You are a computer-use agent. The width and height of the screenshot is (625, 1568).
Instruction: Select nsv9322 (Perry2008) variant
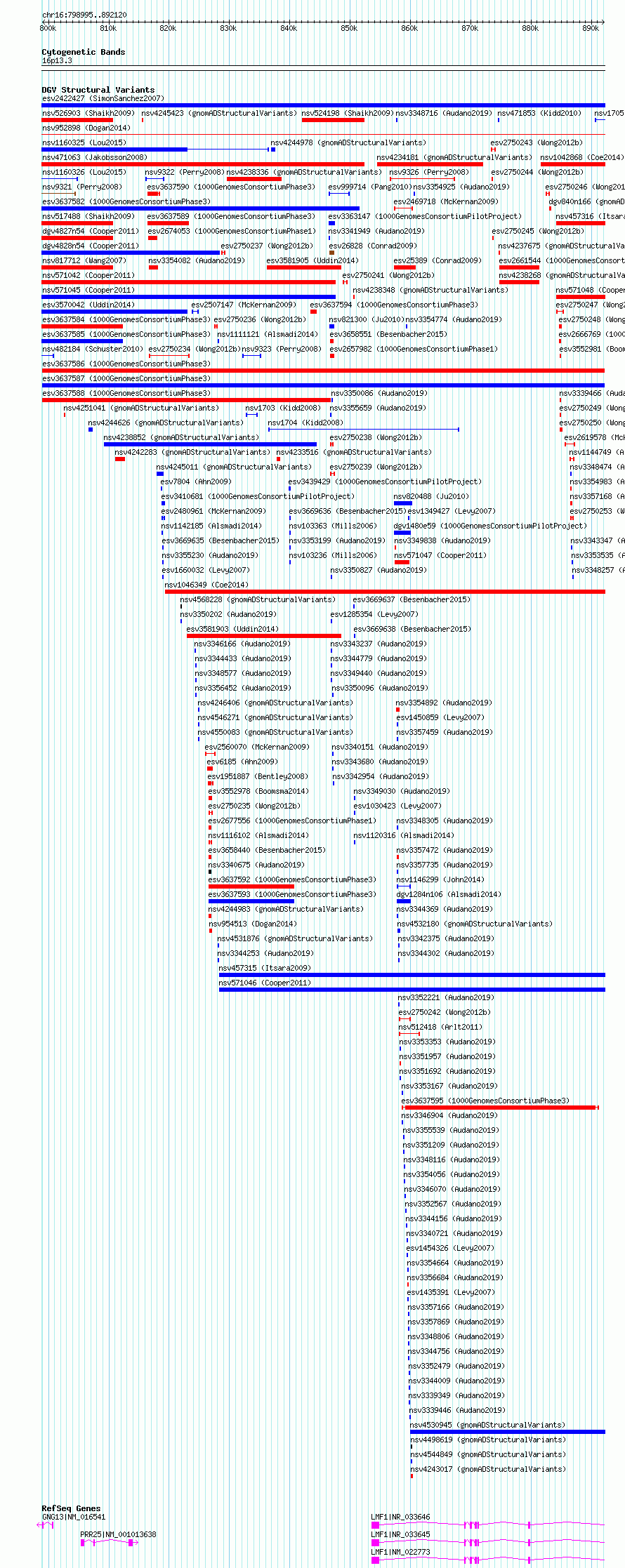185,172
